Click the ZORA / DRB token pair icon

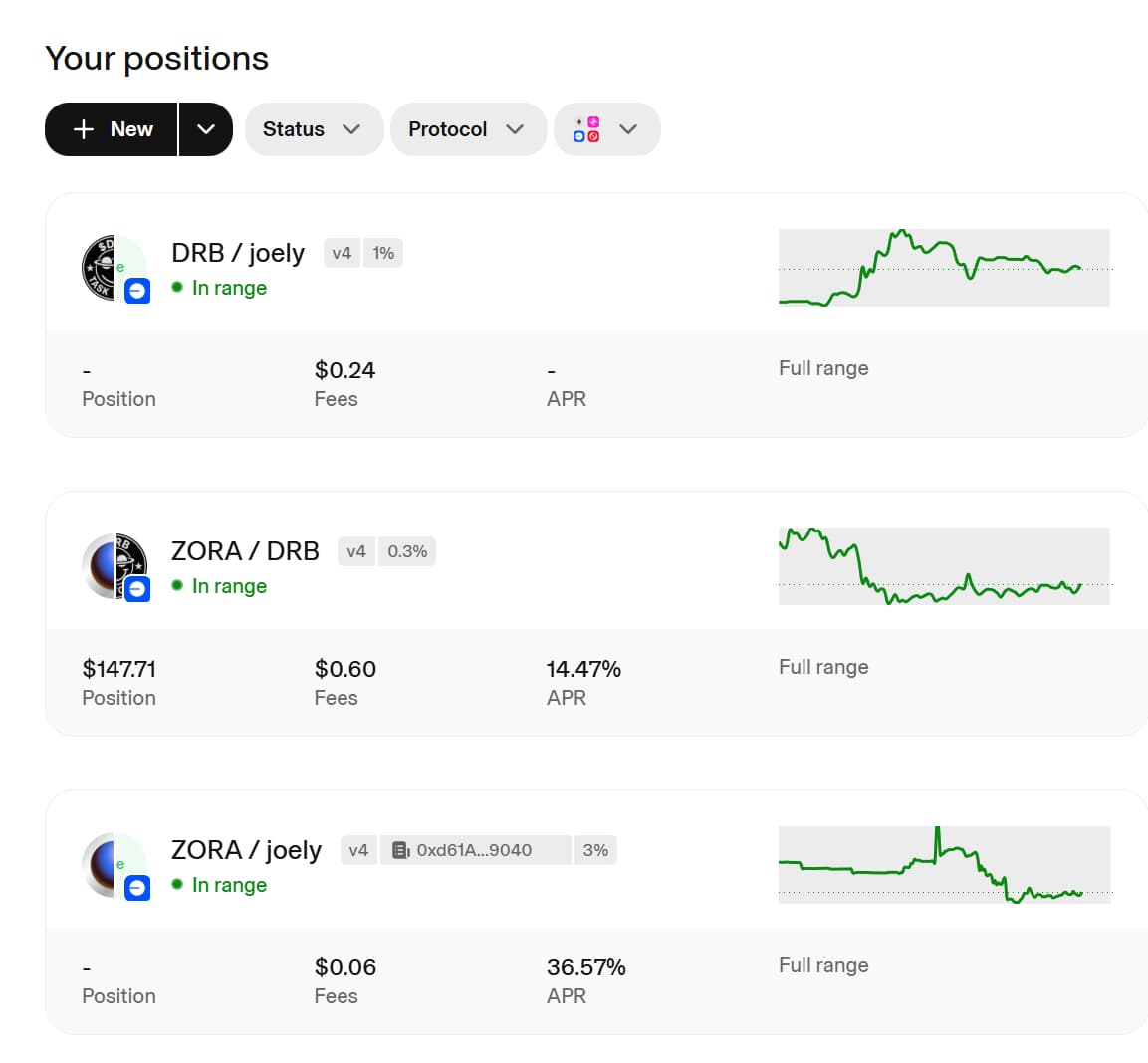[x=113, y=565]
